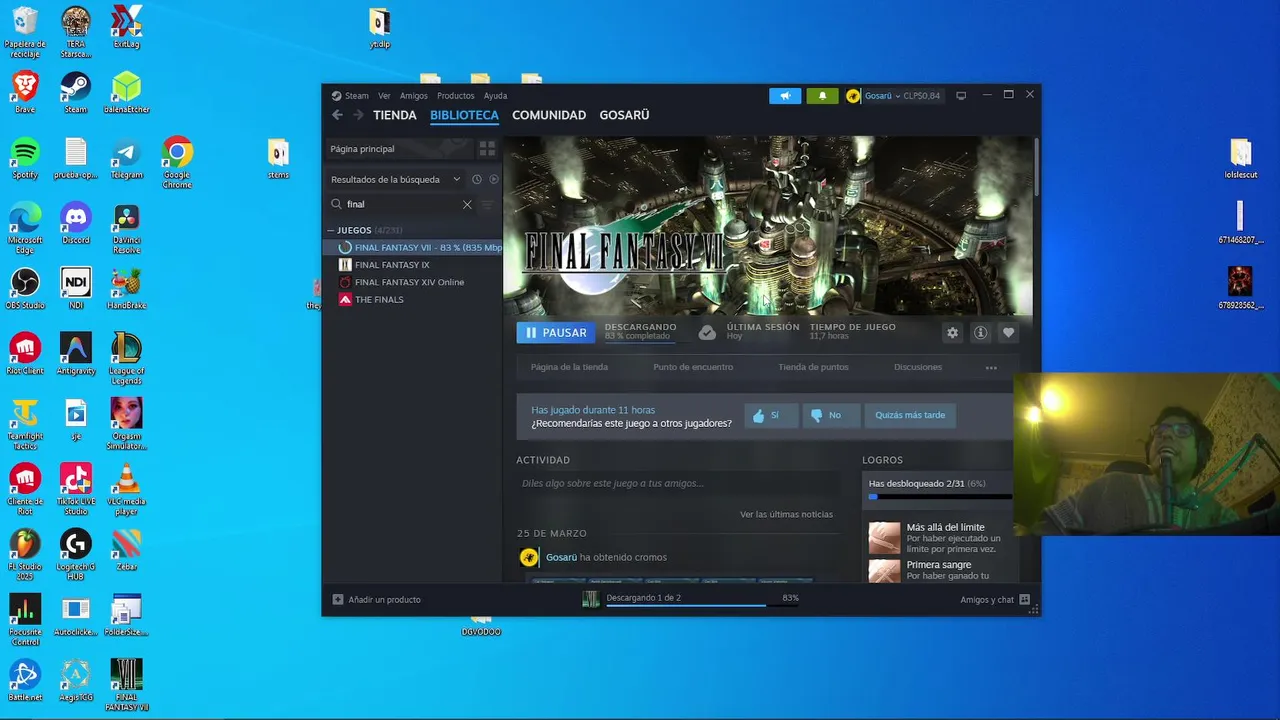Sort library by recent activity clock icon
1280x720 pixels.
pyautogui.click(x=477, y=179)
